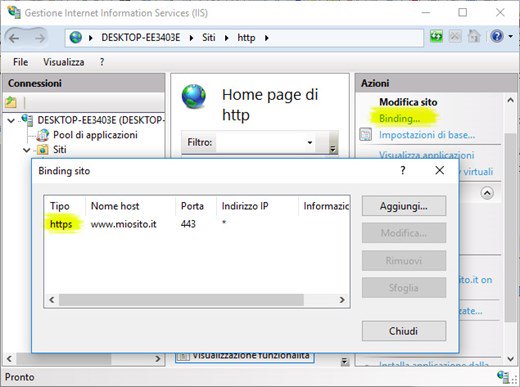Click the Modifica... button
This screenshot has width=520, height=387.
pos(404,233)
